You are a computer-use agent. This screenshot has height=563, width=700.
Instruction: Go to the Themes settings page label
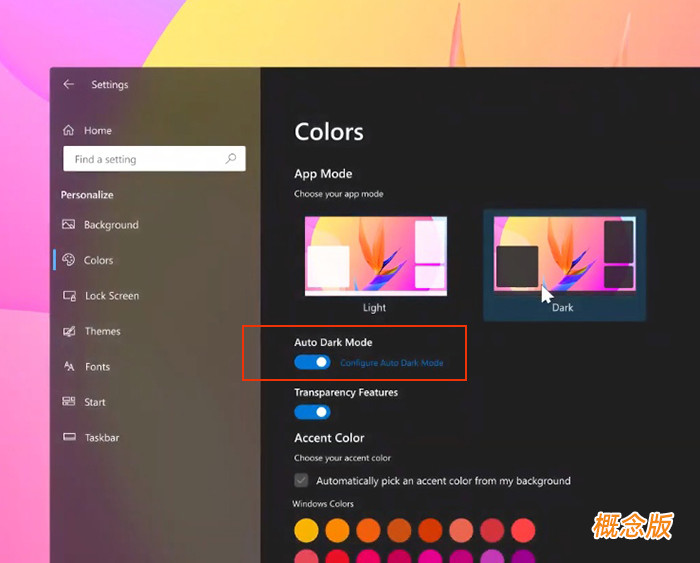coord(102,331)
